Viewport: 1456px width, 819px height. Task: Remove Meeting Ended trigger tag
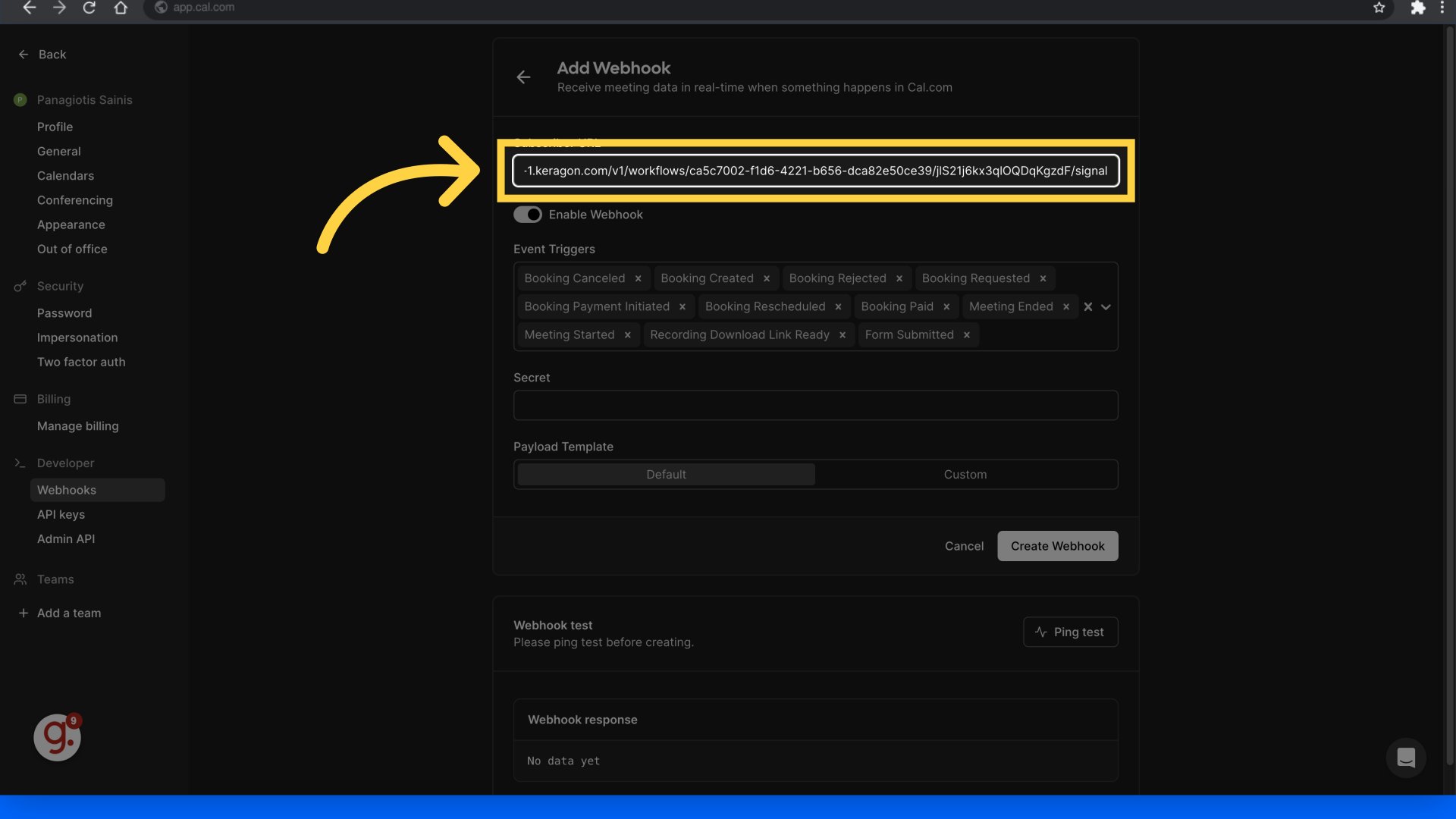[1066, 306]
